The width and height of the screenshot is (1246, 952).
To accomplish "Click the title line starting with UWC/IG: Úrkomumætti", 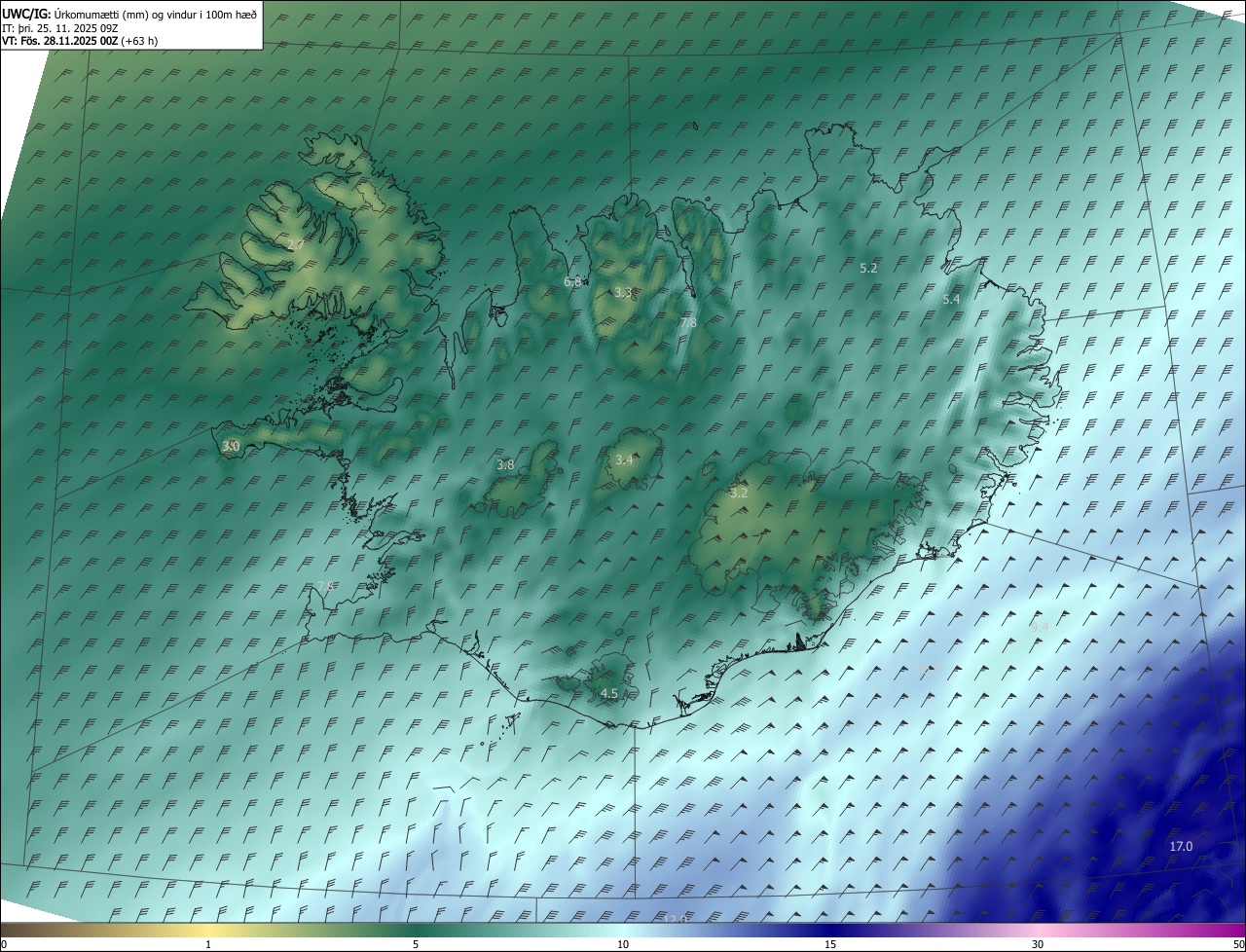I will click(x=128, y=14).
